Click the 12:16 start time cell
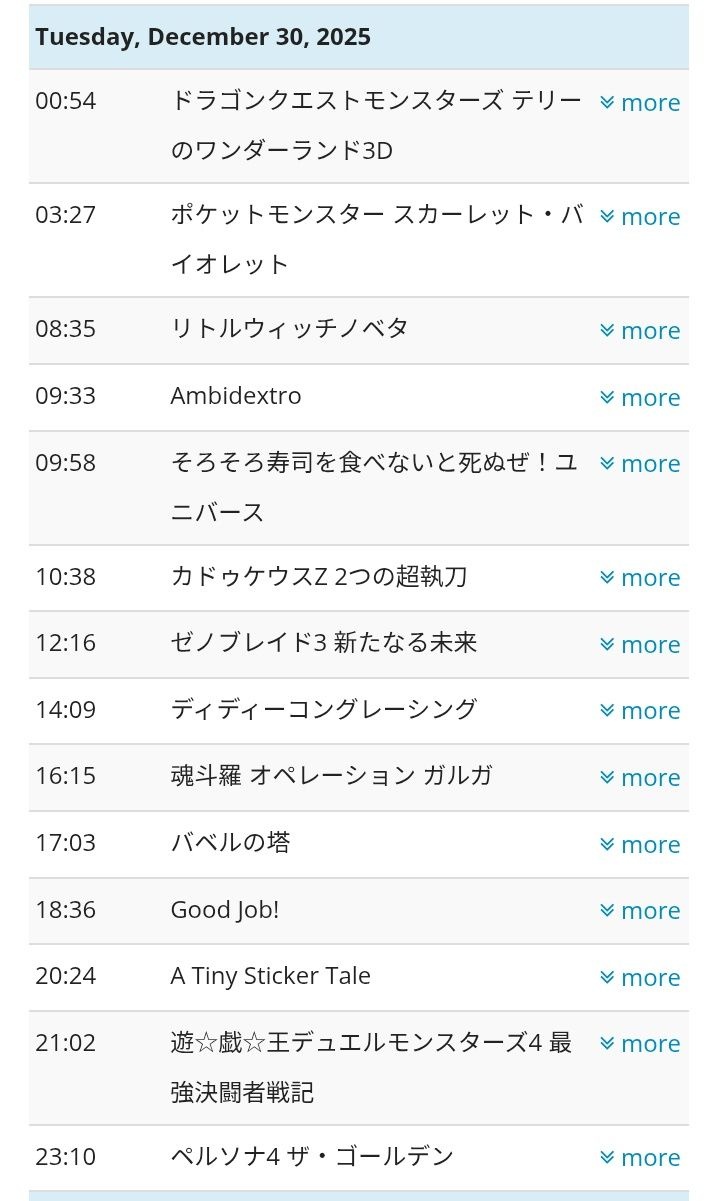The height and width of the screenshot is (1201, 719). (x=66, y=643)
